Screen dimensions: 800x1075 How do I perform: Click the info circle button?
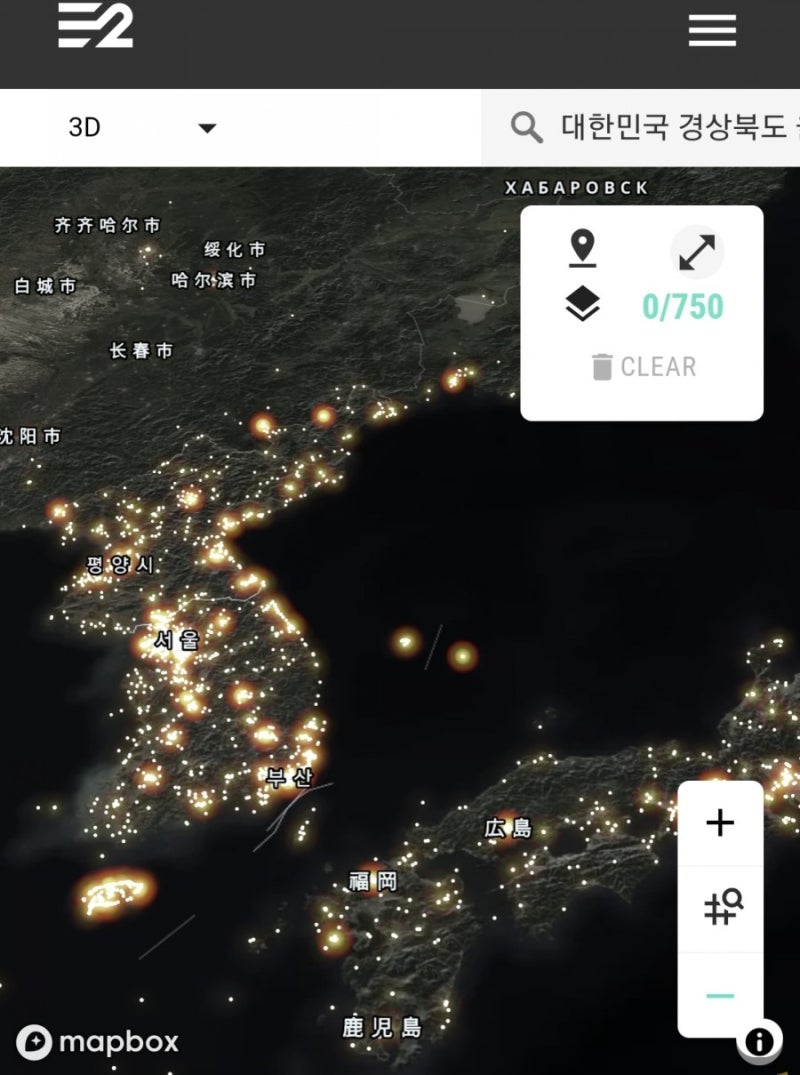[x=761, y=1040]
